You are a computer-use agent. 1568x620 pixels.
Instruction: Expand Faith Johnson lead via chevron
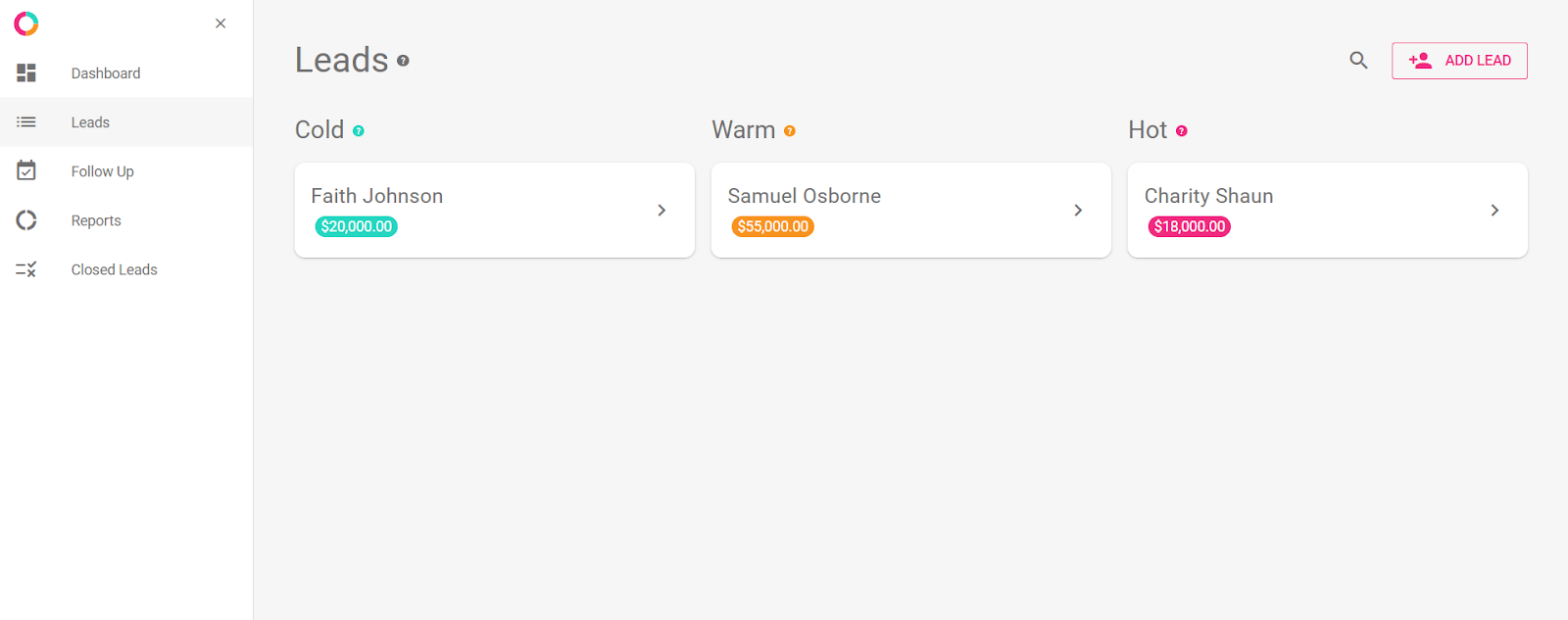pyautogui.click(x=661, y=211)
